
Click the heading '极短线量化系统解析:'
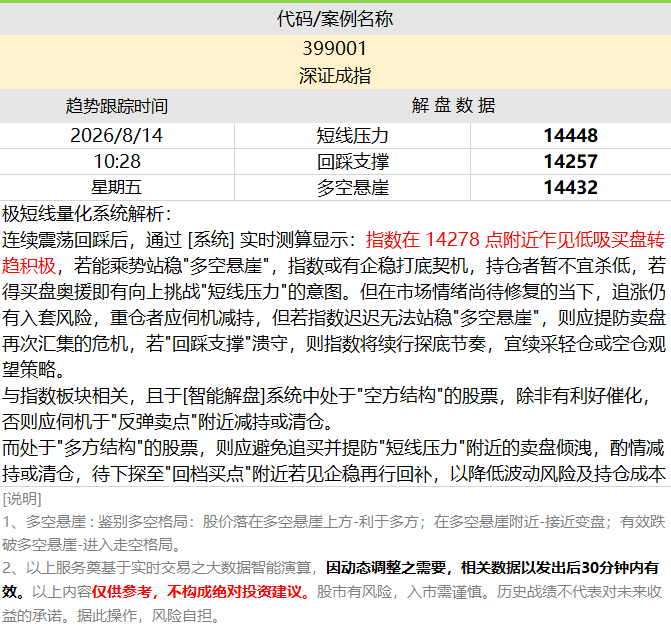click(x=87, y=214)
